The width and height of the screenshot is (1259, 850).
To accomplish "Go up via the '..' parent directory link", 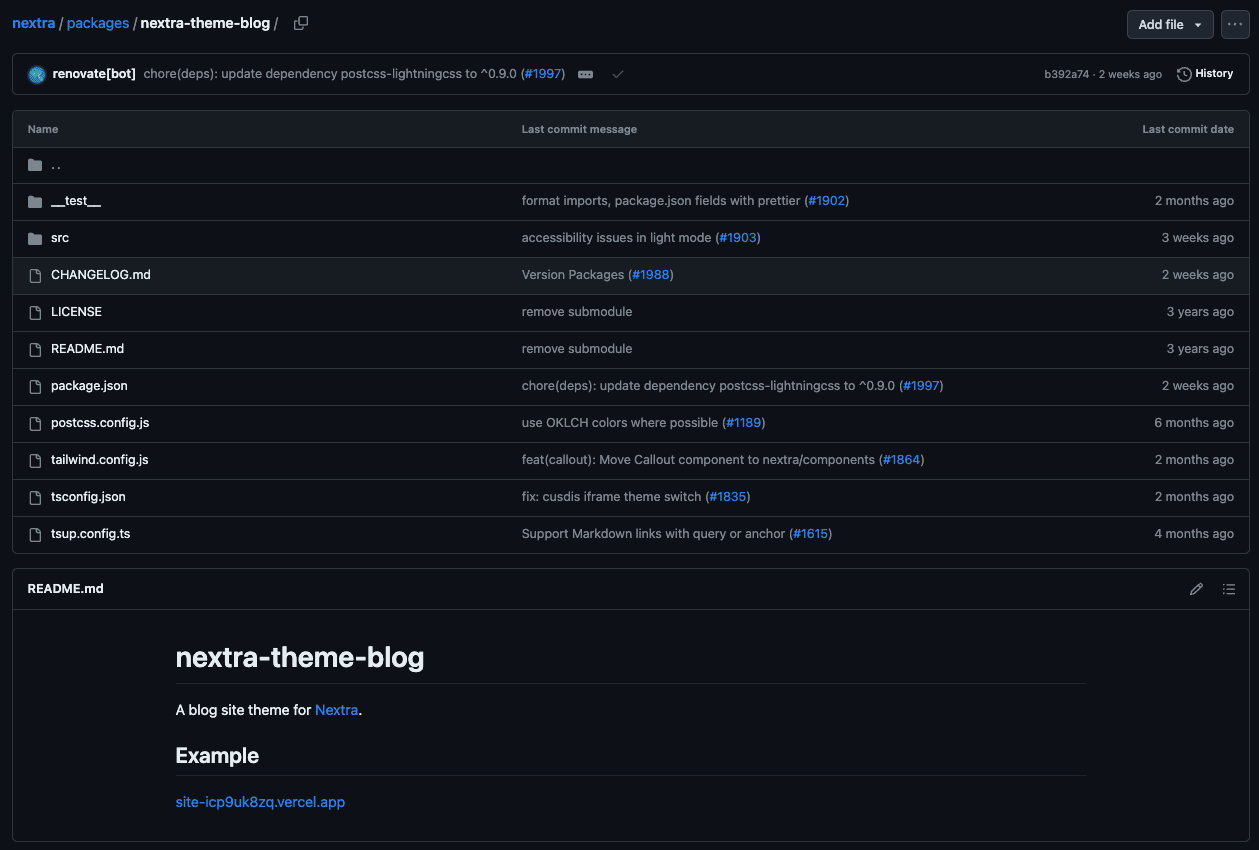I will (x=56, y=165).
